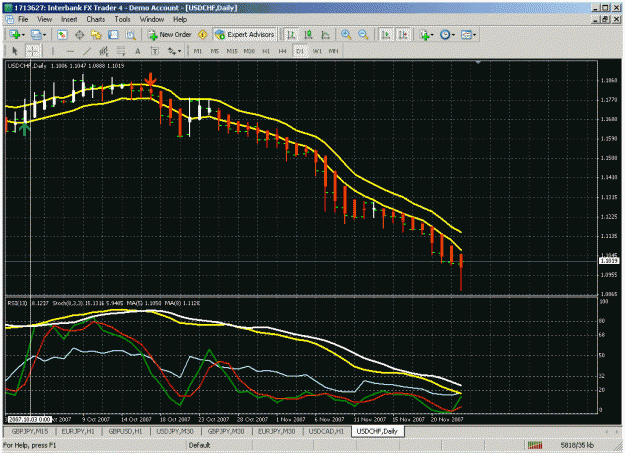Click the New Chart toolbar icon

pos(15,35)
